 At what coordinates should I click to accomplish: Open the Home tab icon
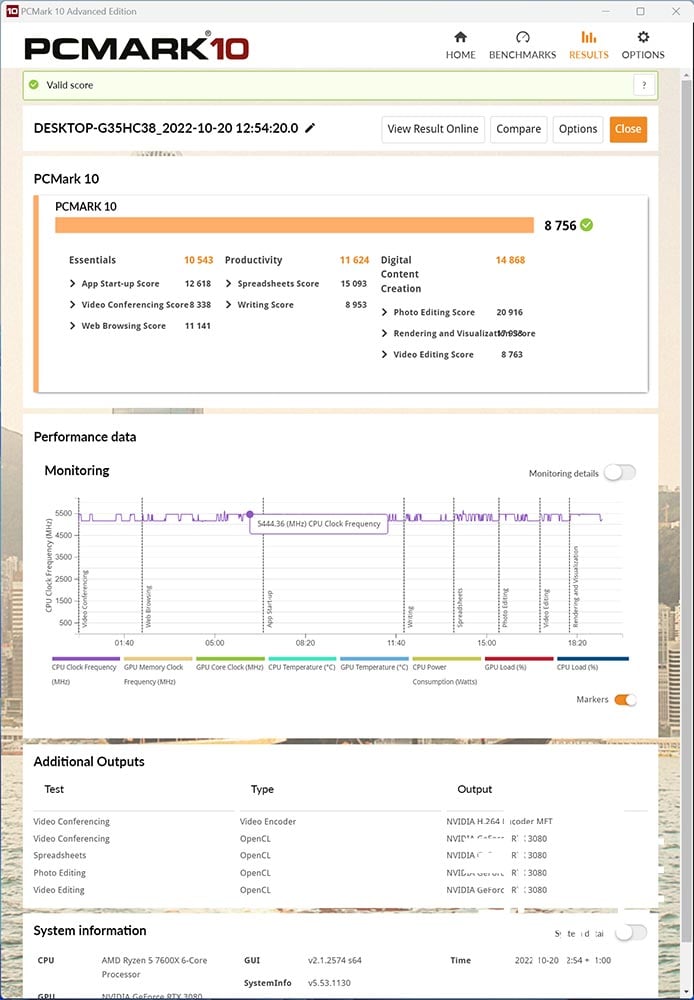click(x=460, y=37)
